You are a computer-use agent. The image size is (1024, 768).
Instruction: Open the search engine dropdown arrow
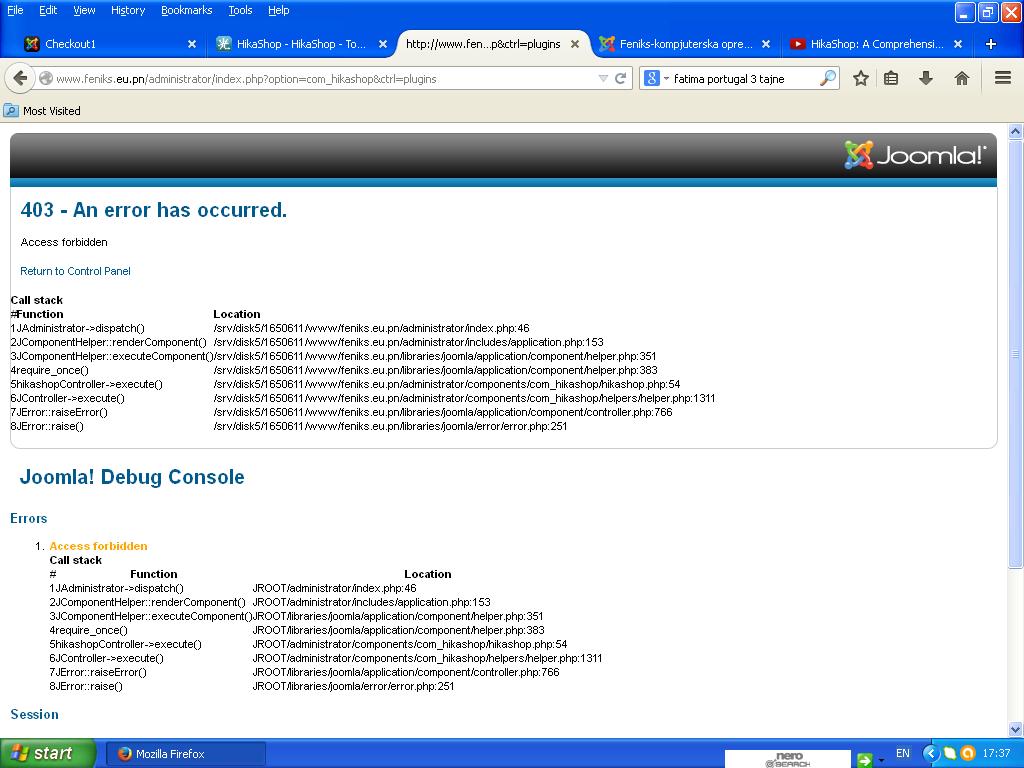[666, 78]
